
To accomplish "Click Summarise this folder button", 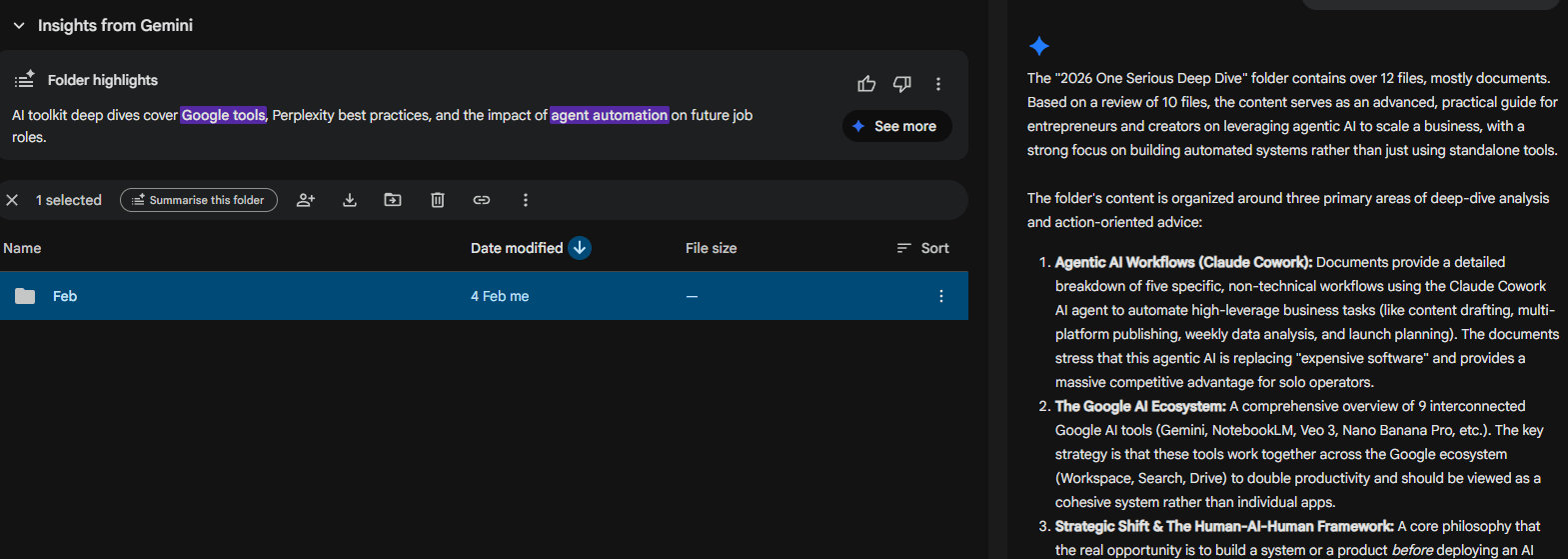I will tap(199, 200).
